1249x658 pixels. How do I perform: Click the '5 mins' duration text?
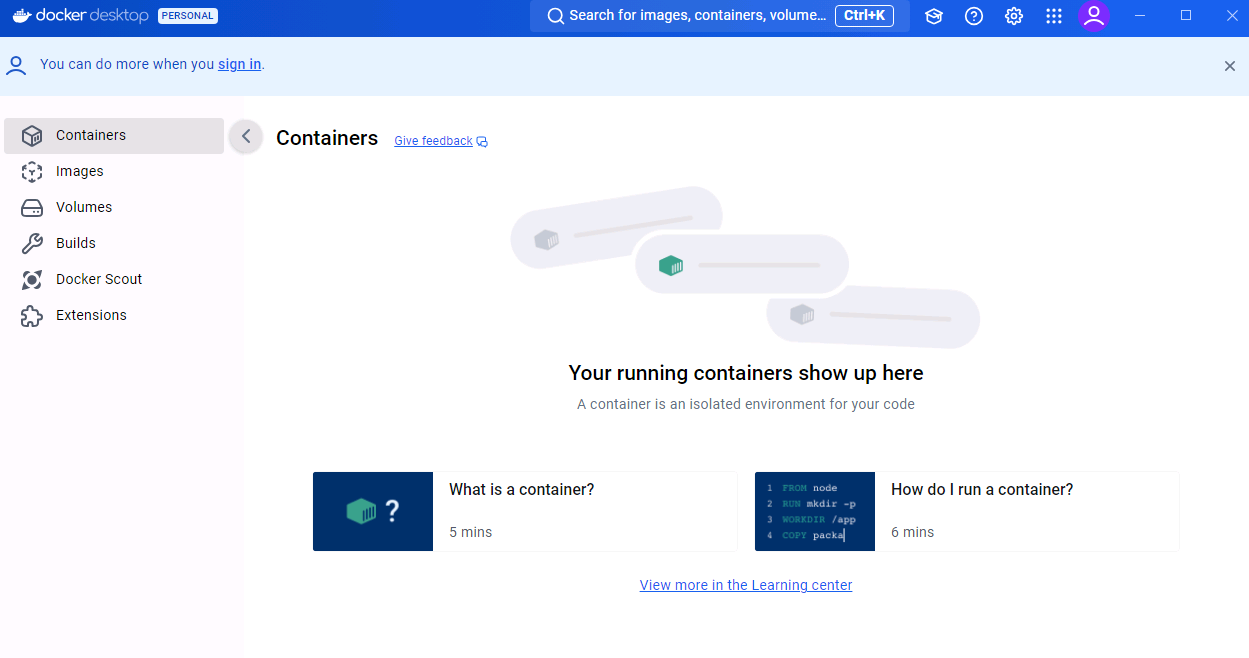[471, 532]
